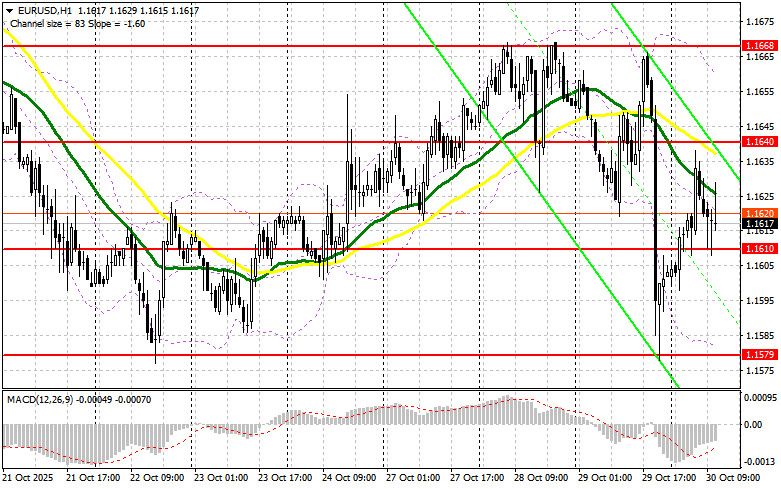Select the 22 Oct 09:00 time label
Viewport: 781px width, 489px height.
[157, 478]
